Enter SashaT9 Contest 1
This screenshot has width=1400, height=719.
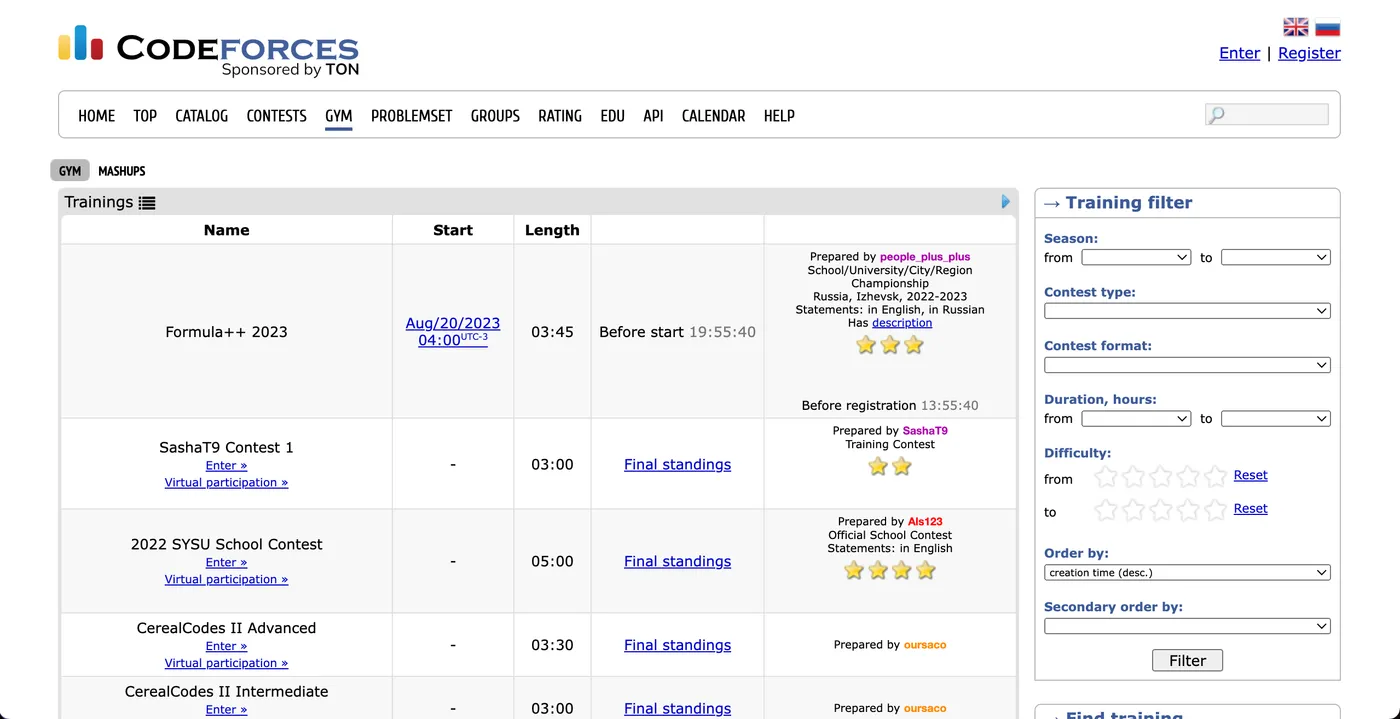pos(226,465)
